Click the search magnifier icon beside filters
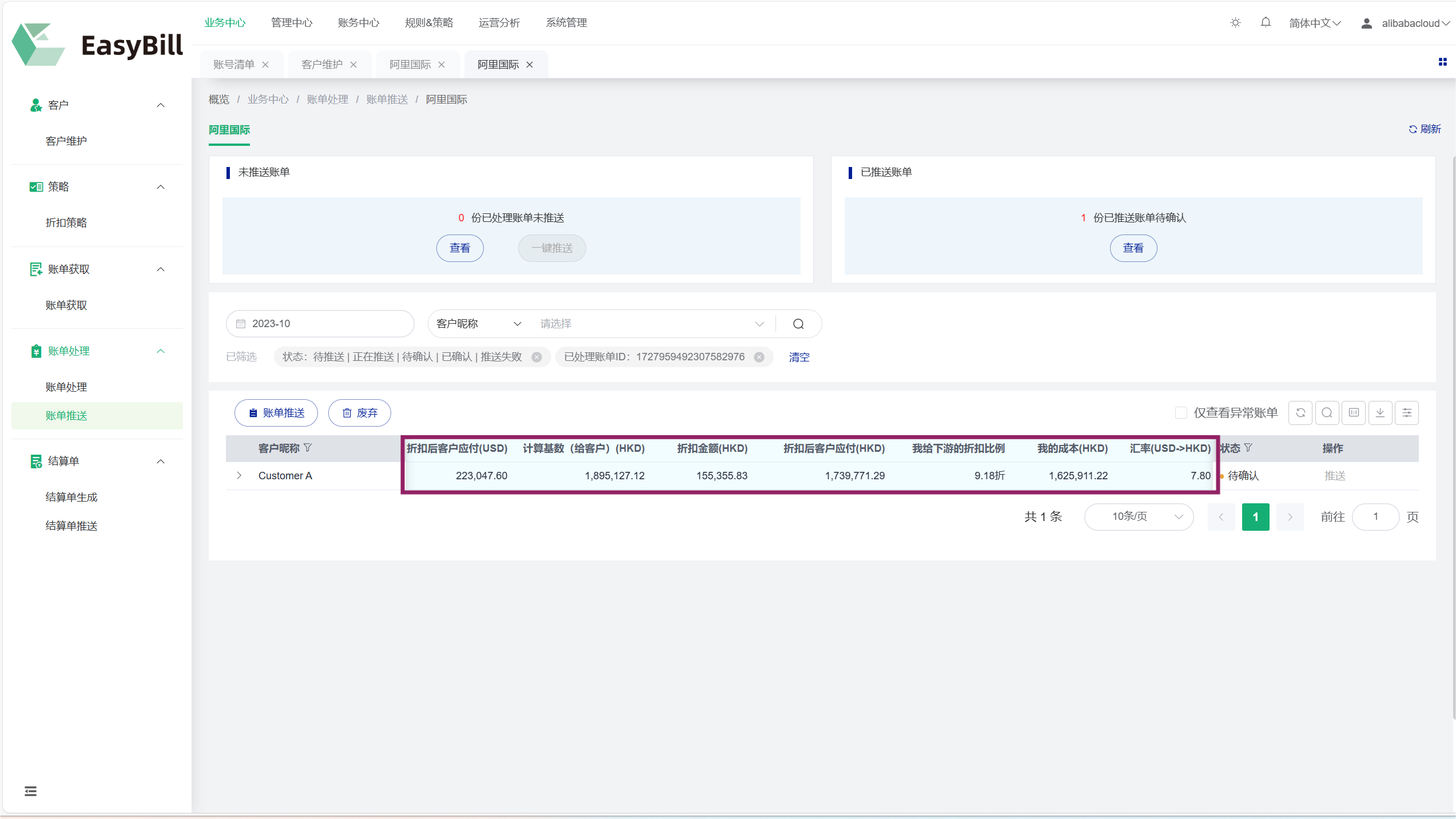 click(798, 324)
